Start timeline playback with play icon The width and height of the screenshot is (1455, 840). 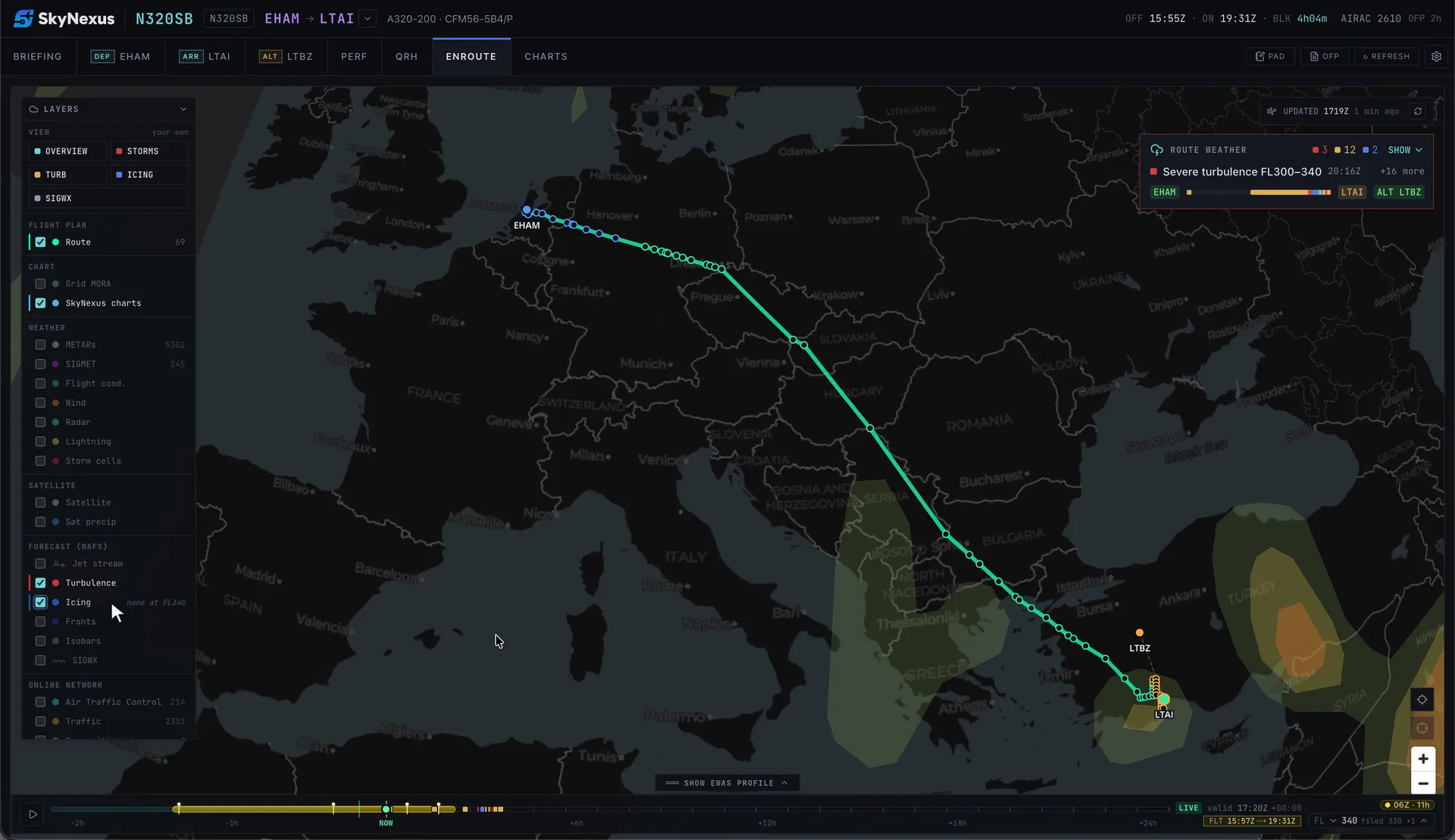pos(33,814)
